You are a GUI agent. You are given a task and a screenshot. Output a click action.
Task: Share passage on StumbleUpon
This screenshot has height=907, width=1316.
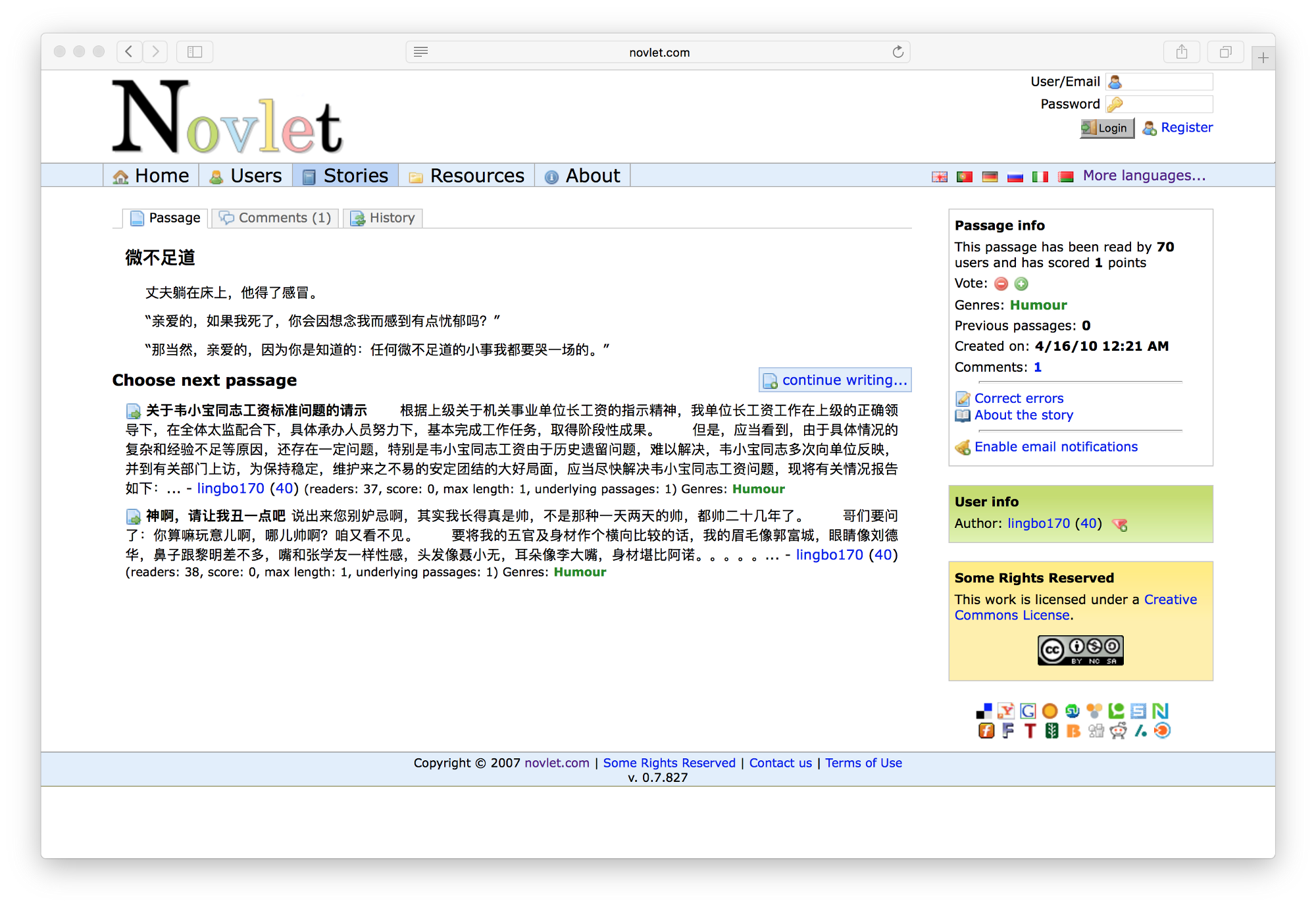(1073, 711)
